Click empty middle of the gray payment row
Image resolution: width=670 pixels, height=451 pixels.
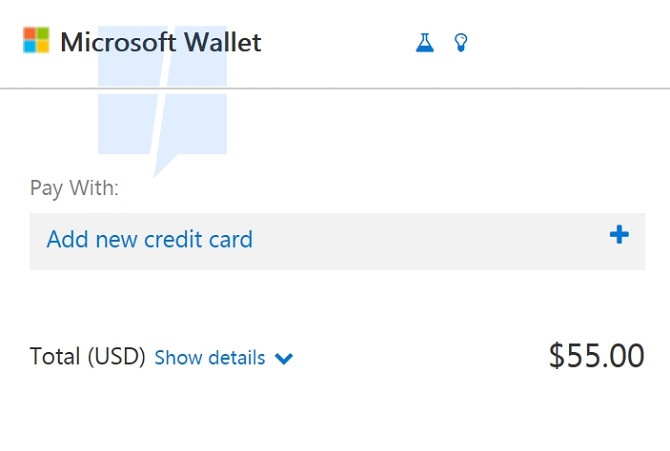click(x=430, y=240)
